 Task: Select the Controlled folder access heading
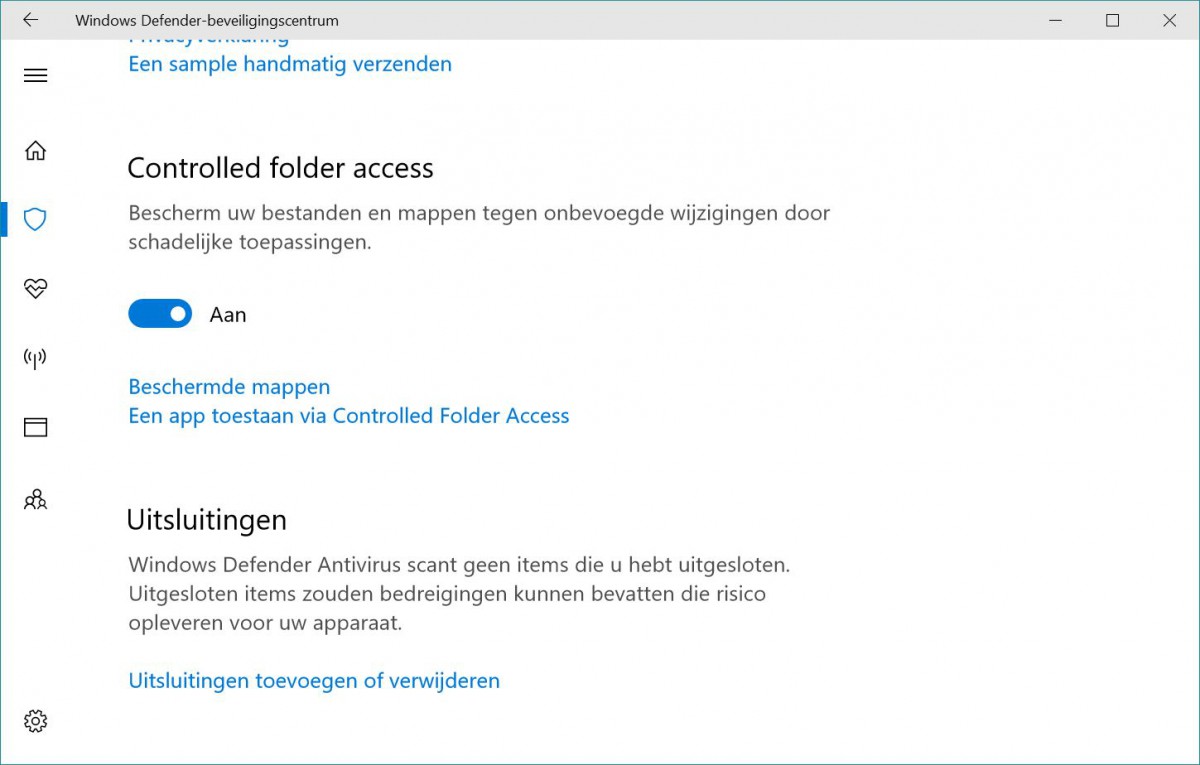click(x=280, y=167)
